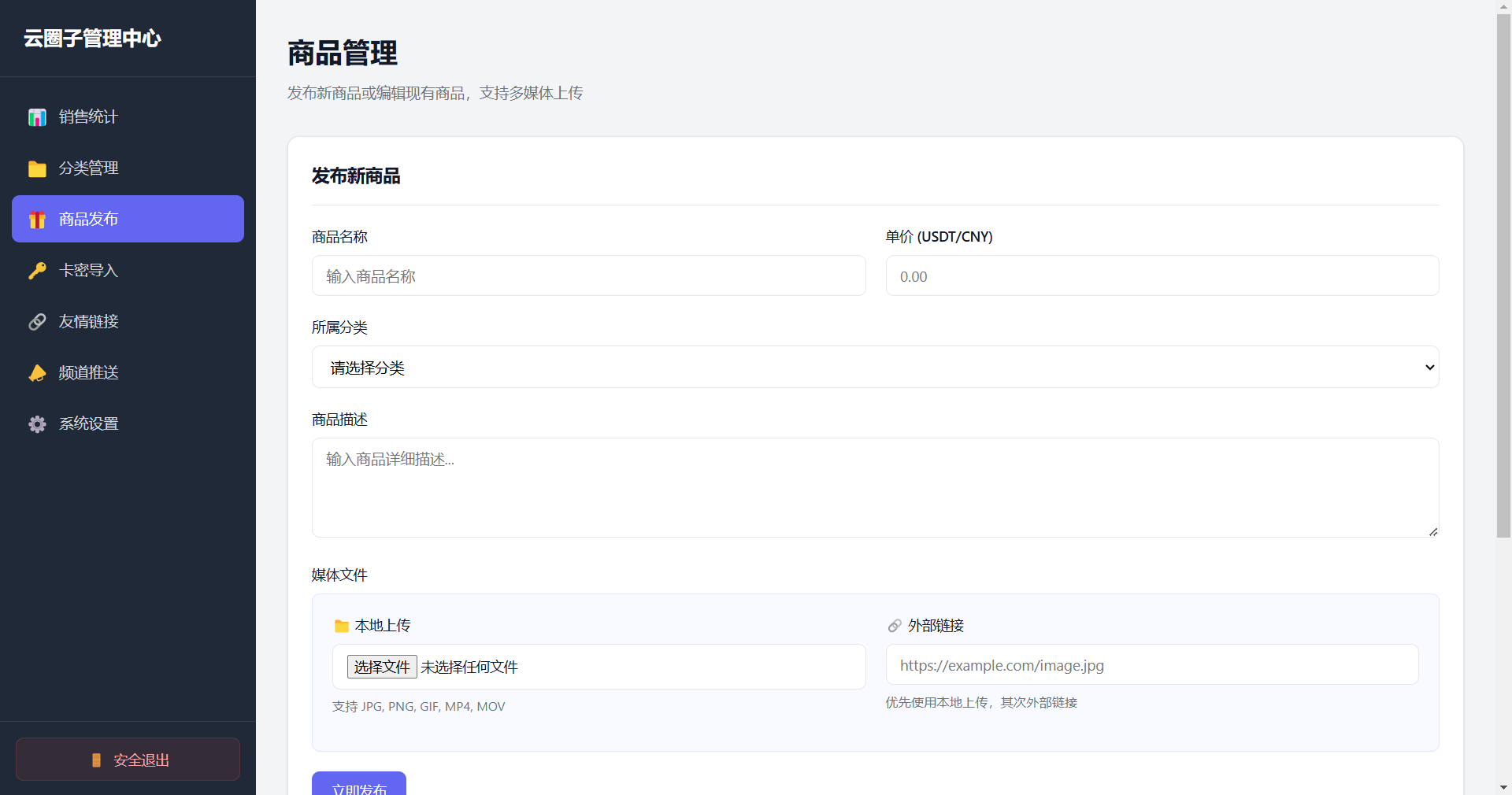Select the 友情链接 chain link icon
Image resolution: width=1512 pixels, height=795 pixels.
point(37,321)
